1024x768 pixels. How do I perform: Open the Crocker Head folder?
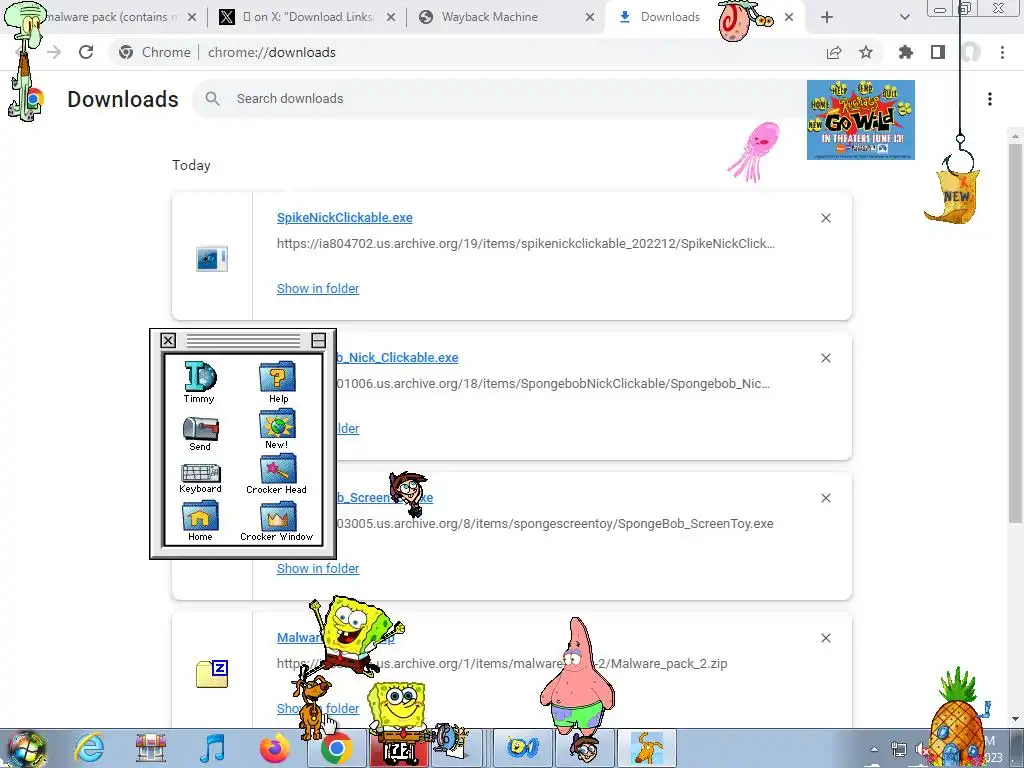[x=277, y=475]
